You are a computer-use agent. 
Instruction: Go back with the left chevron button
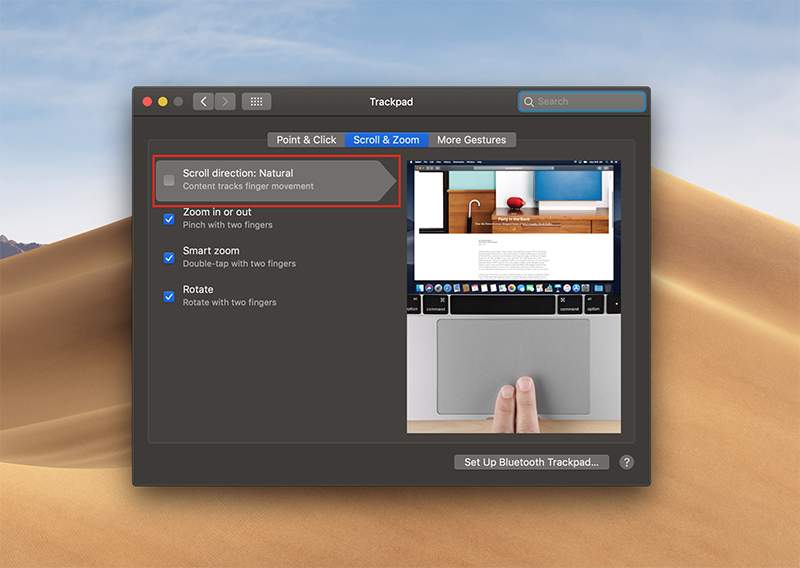203,102
